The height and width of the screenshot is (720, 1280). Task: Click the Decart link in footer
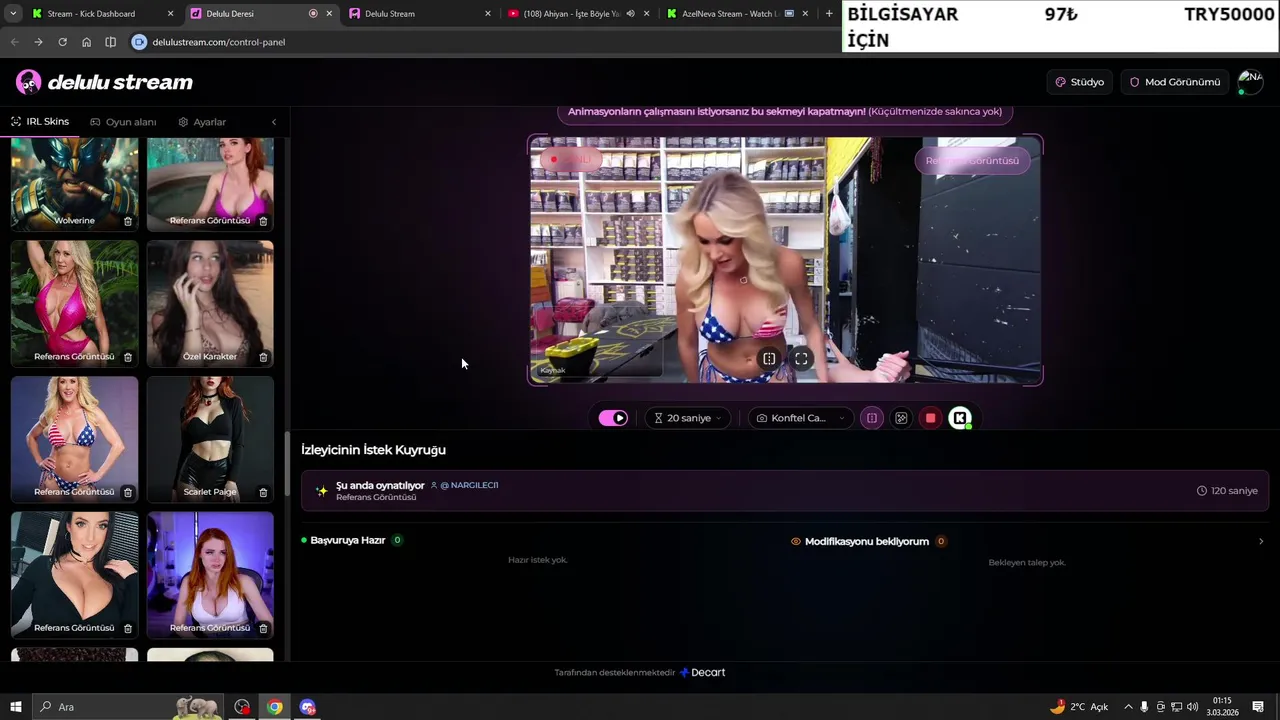(x=703, y=672)
